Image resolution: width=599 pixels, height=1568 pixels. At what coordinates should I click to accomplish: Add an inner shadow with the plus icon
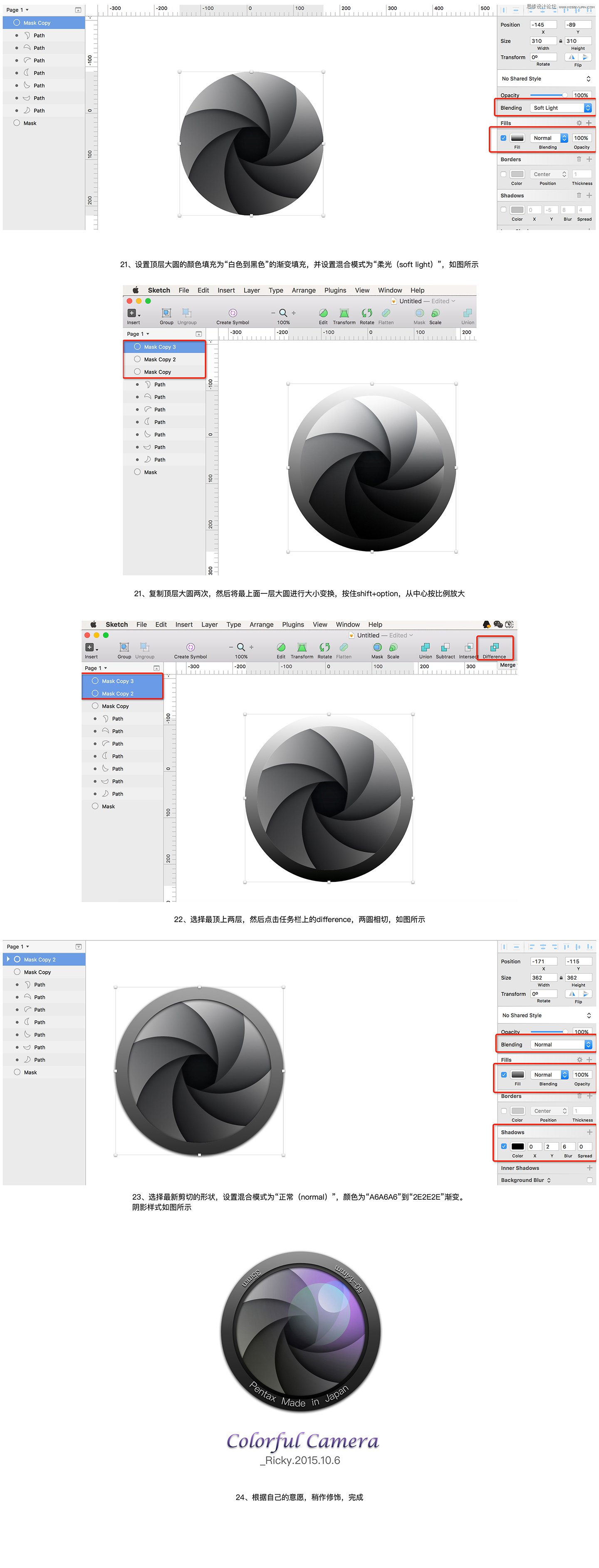(589, 1168)
